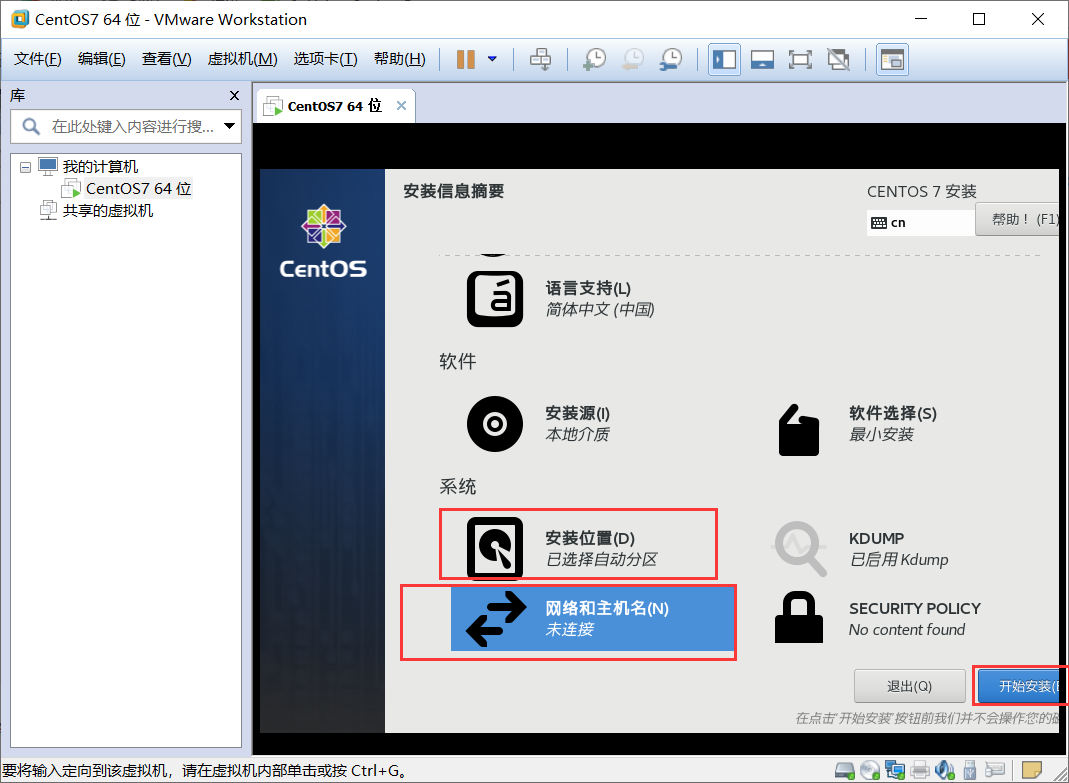Toggle the library sidebar view icon
Viewport: 1069px width, 783px height.
pos(724,59)
